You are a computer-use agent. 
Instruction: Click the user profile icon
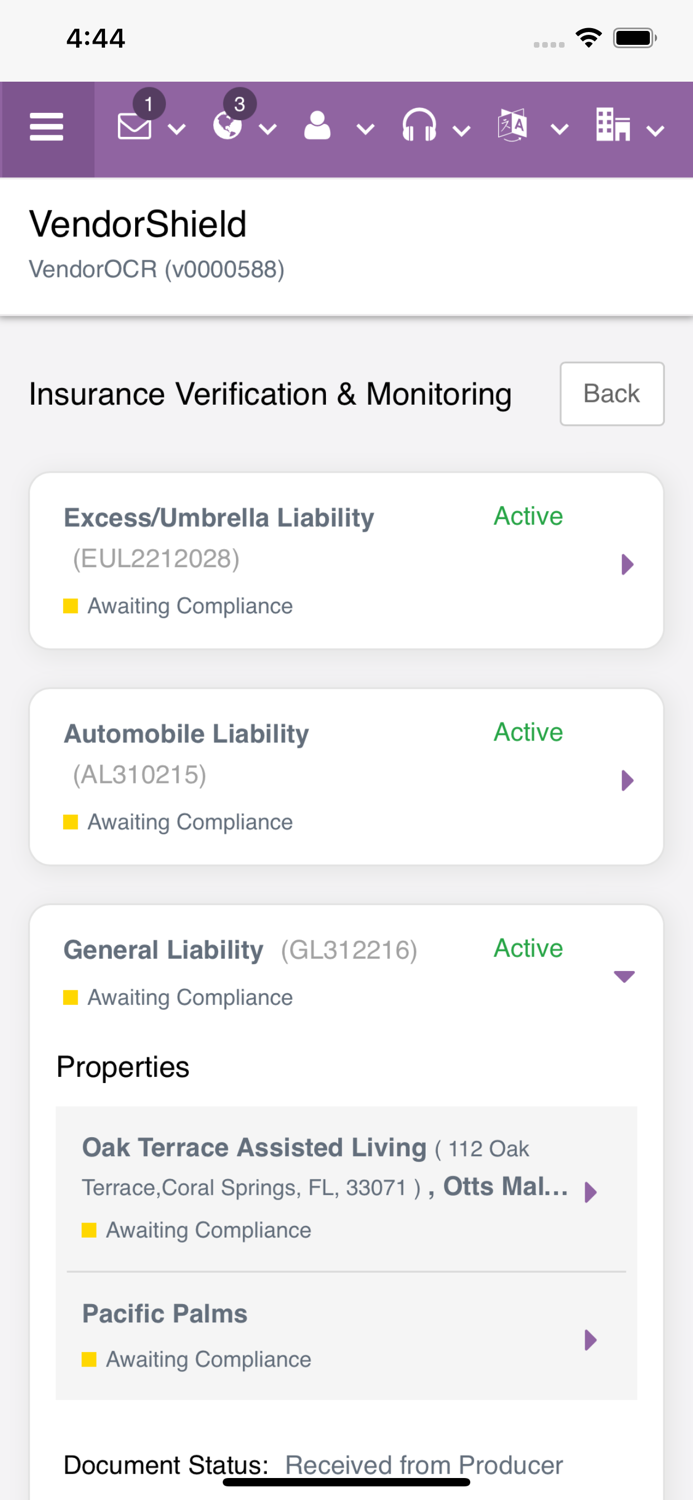(x=317, y=127)
